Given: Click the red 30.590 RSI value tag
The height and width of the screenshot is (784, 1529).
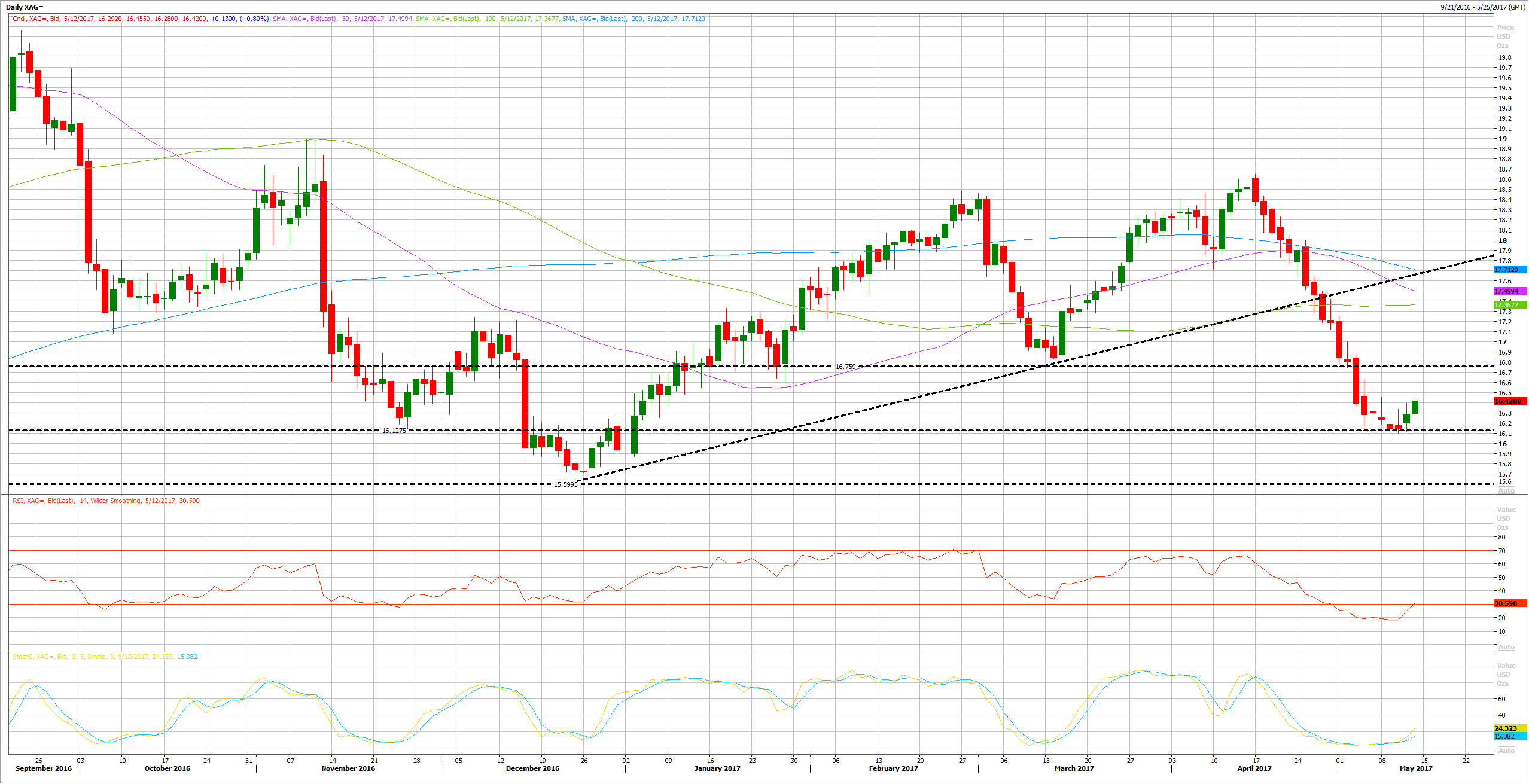Looking at the screenshot, I should click(x=1509, y=603).
